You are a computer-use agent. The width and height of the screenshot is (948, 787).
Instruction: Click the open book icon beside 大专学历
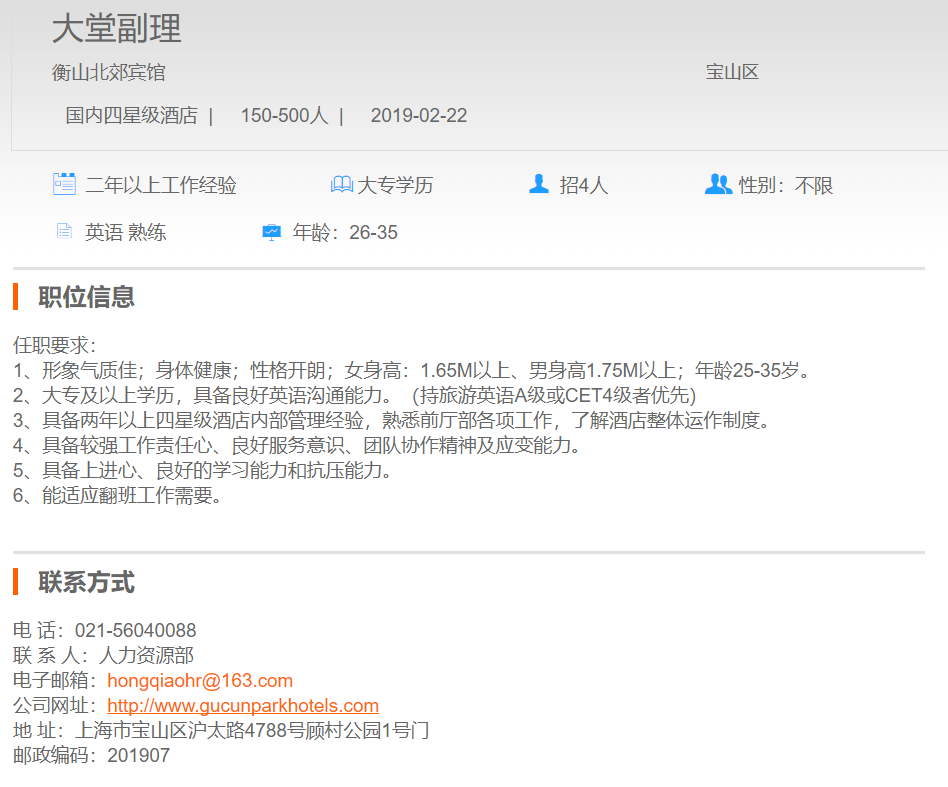point(342,185)
